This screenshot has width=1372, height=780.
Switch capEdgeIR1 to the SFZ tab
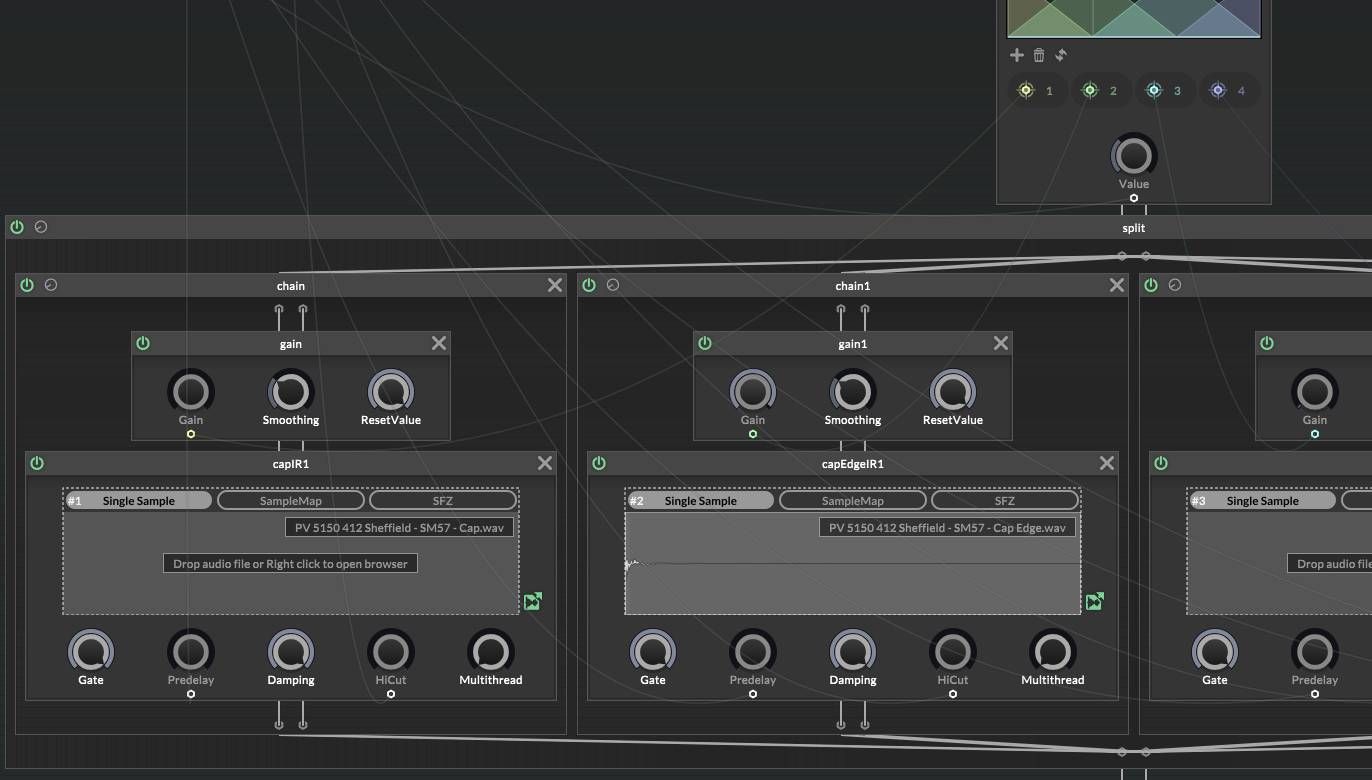[1005, 500]
